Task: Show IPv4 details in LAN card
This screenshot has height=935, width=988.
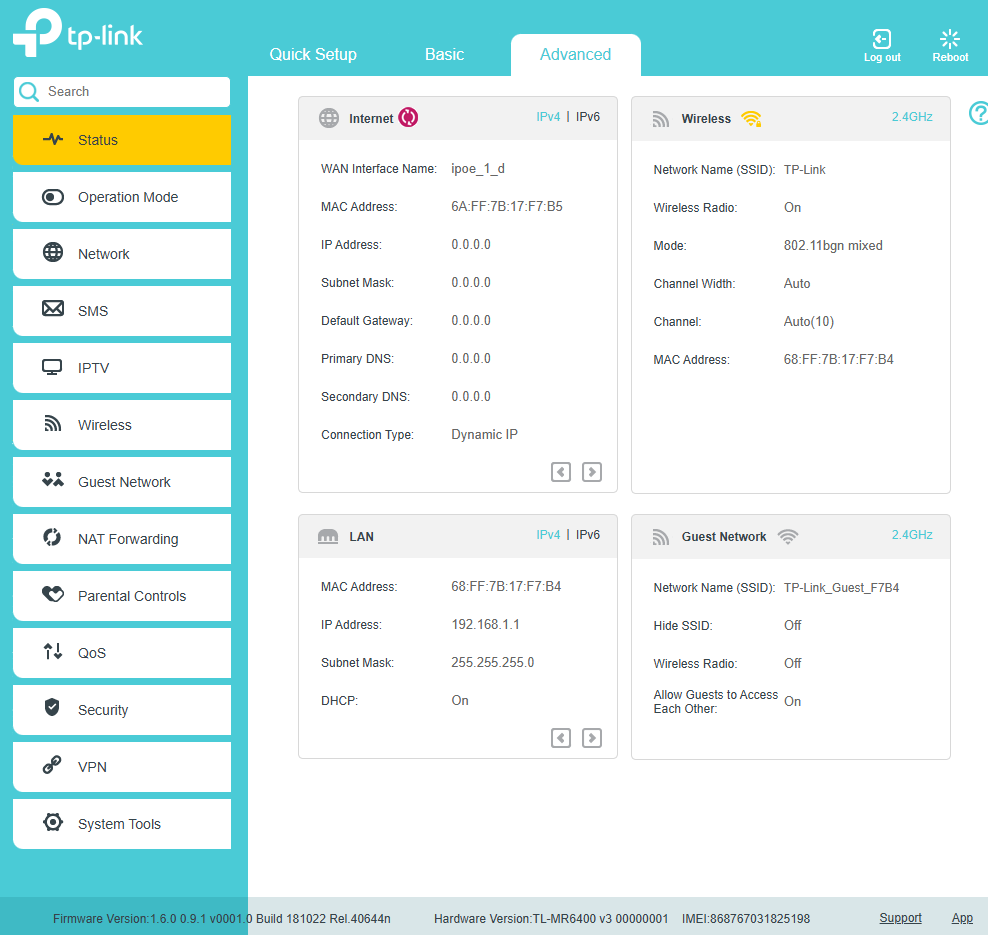Action: click(x=548, y=534)
